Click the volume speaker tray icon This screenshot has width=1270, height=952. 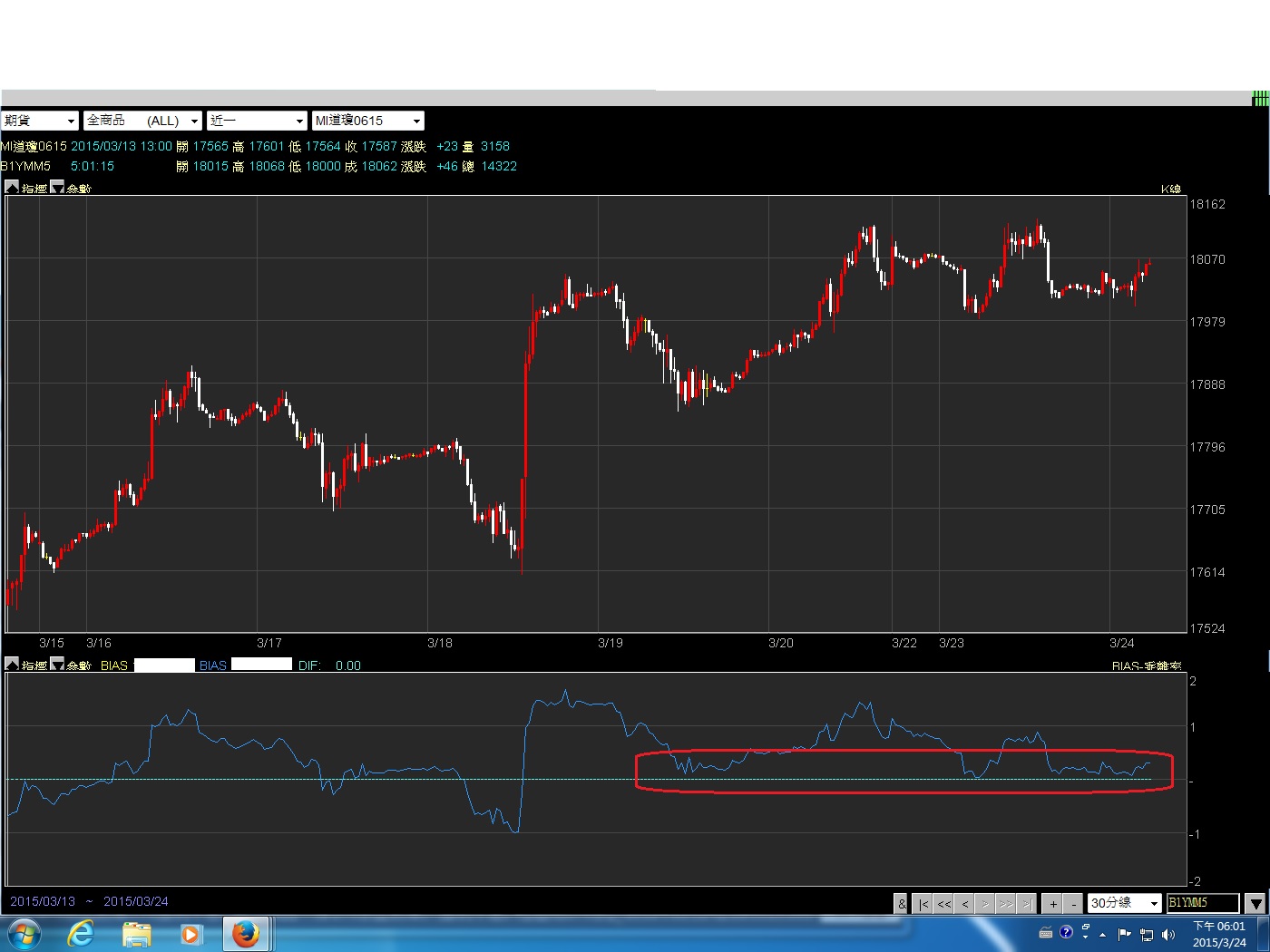tap(1168, 934)
